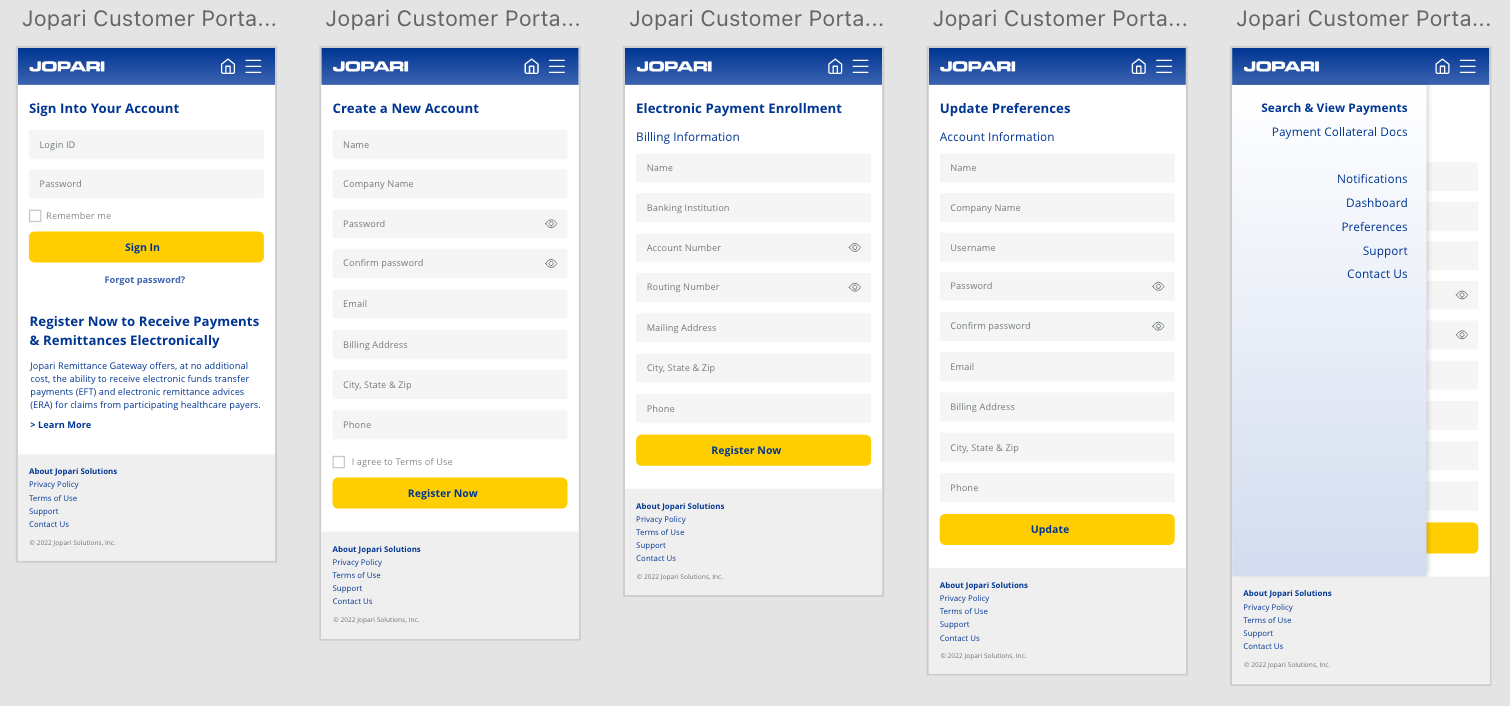This screenshot has height=706, width=1510.
Task: Click Register Now on Create a New Account
Action: coord(450,493)
